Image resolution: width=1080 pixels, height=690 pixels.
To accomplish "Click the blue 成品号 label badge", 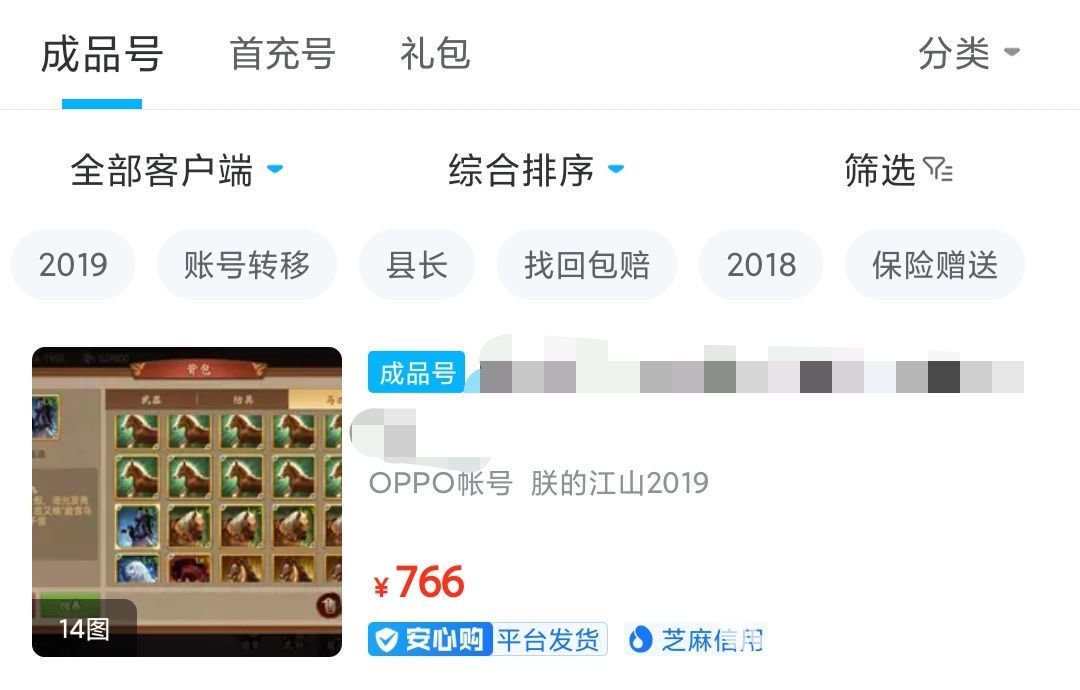I will click(417, 373).
